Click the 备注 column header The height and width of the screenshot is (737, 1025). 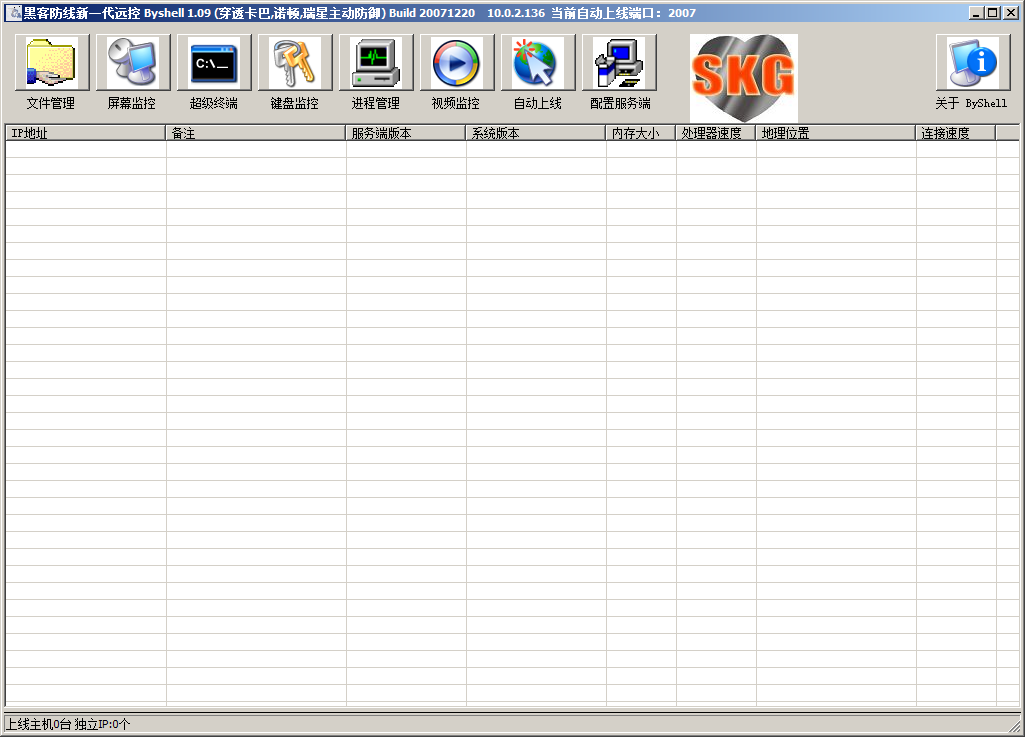point(256,133)
